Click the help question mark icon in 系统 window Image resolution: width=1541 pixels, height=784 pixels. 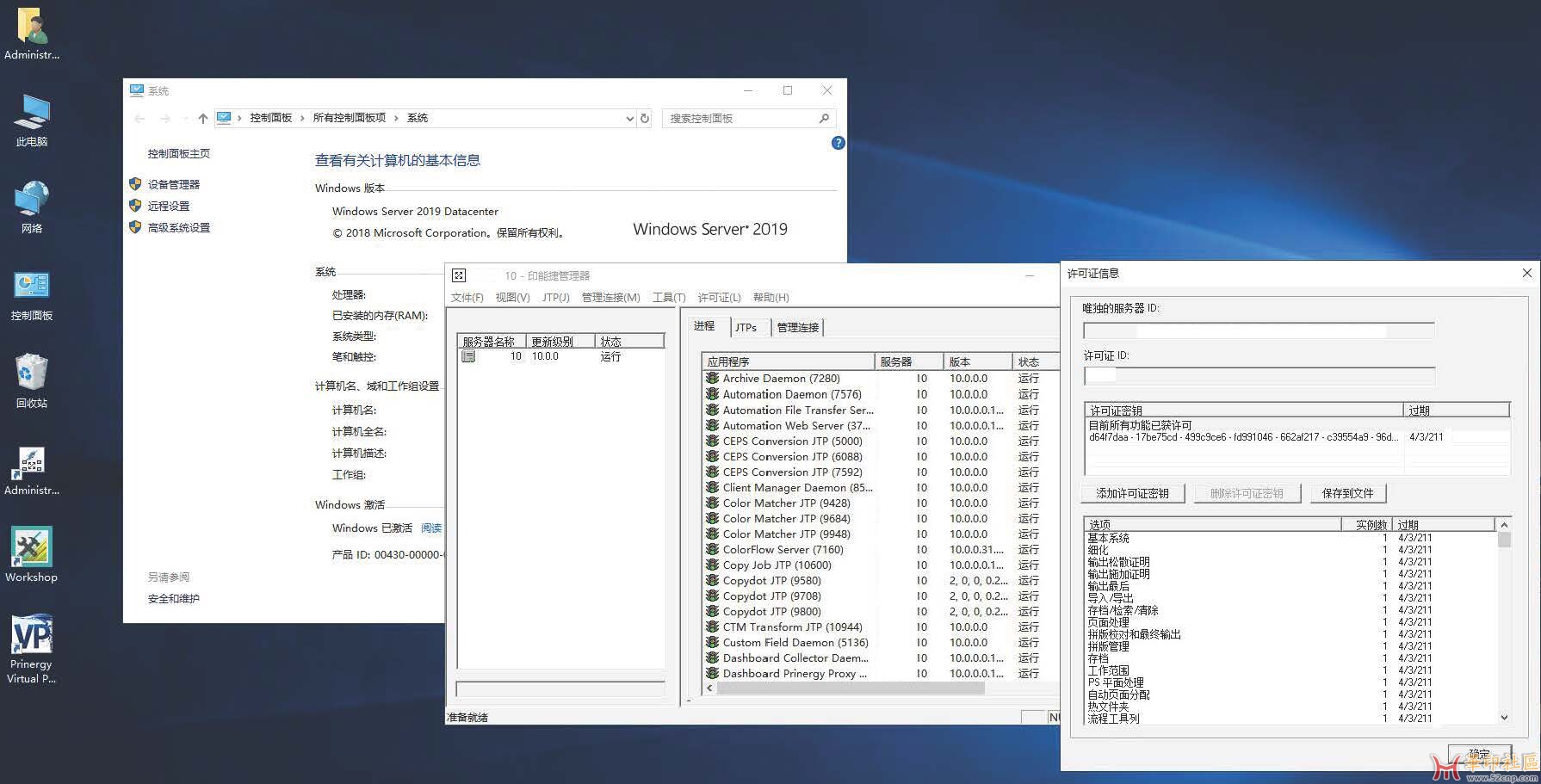tap(838, 143)
